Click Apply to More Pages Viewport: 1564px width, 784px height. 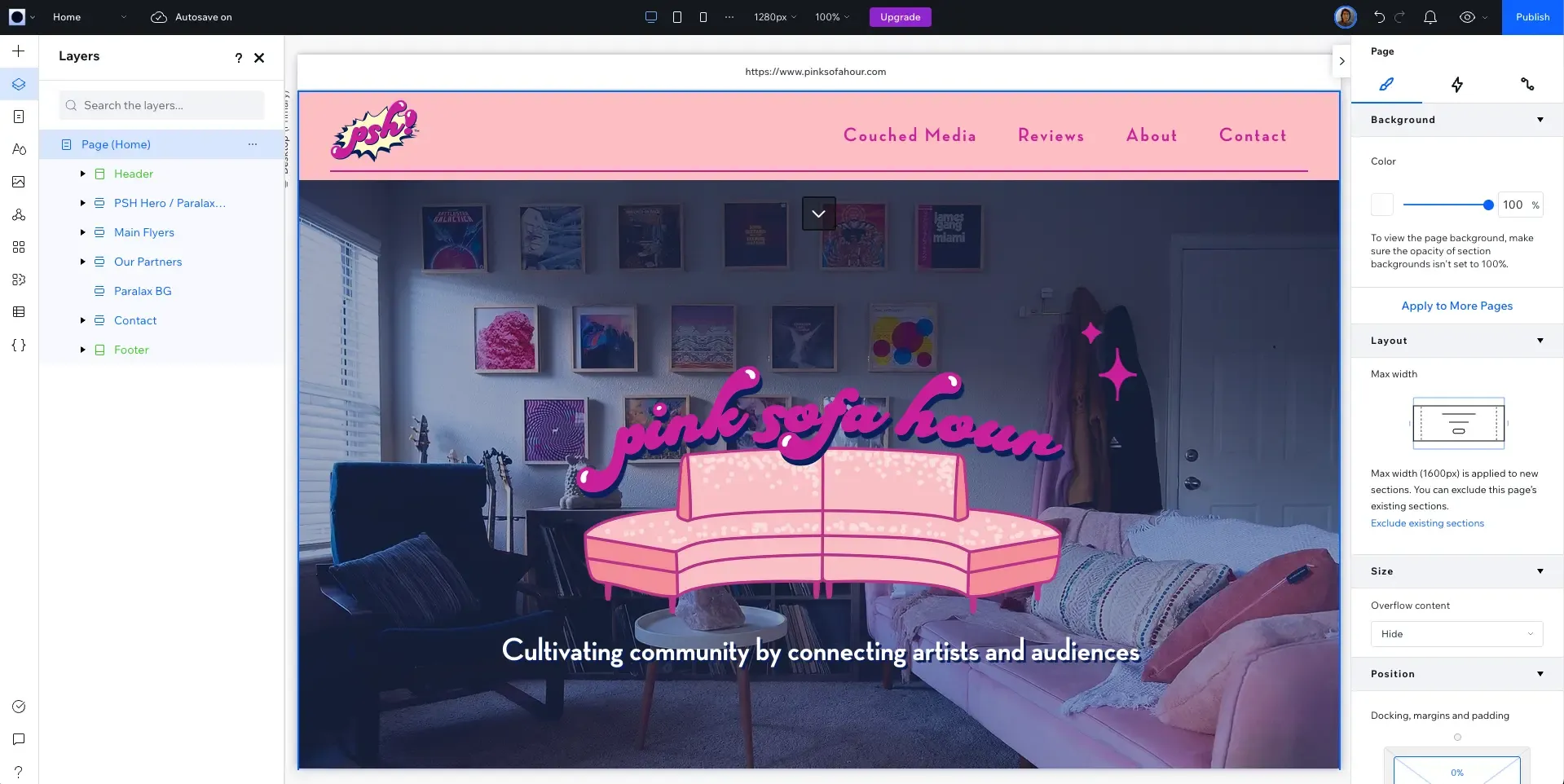click(x=1456, y=306)
